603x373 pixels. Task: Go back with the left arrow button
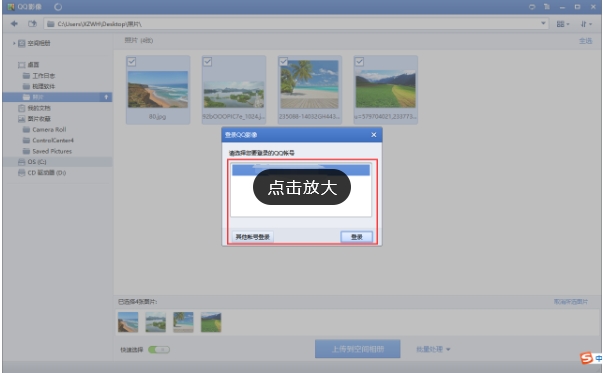click(x=14, y=24)
